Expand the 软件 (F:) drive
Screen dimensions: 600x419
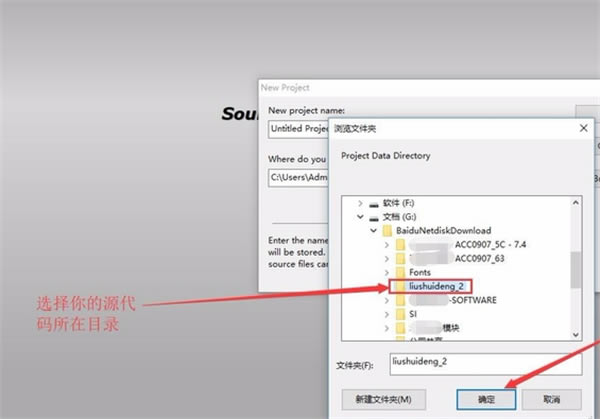pos(360,203)
